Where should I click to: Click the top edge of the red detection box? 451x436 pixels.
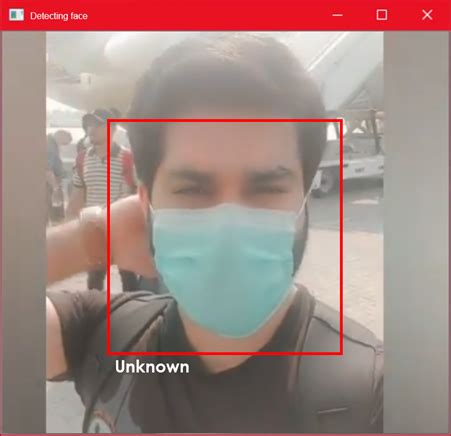(225, 121)
